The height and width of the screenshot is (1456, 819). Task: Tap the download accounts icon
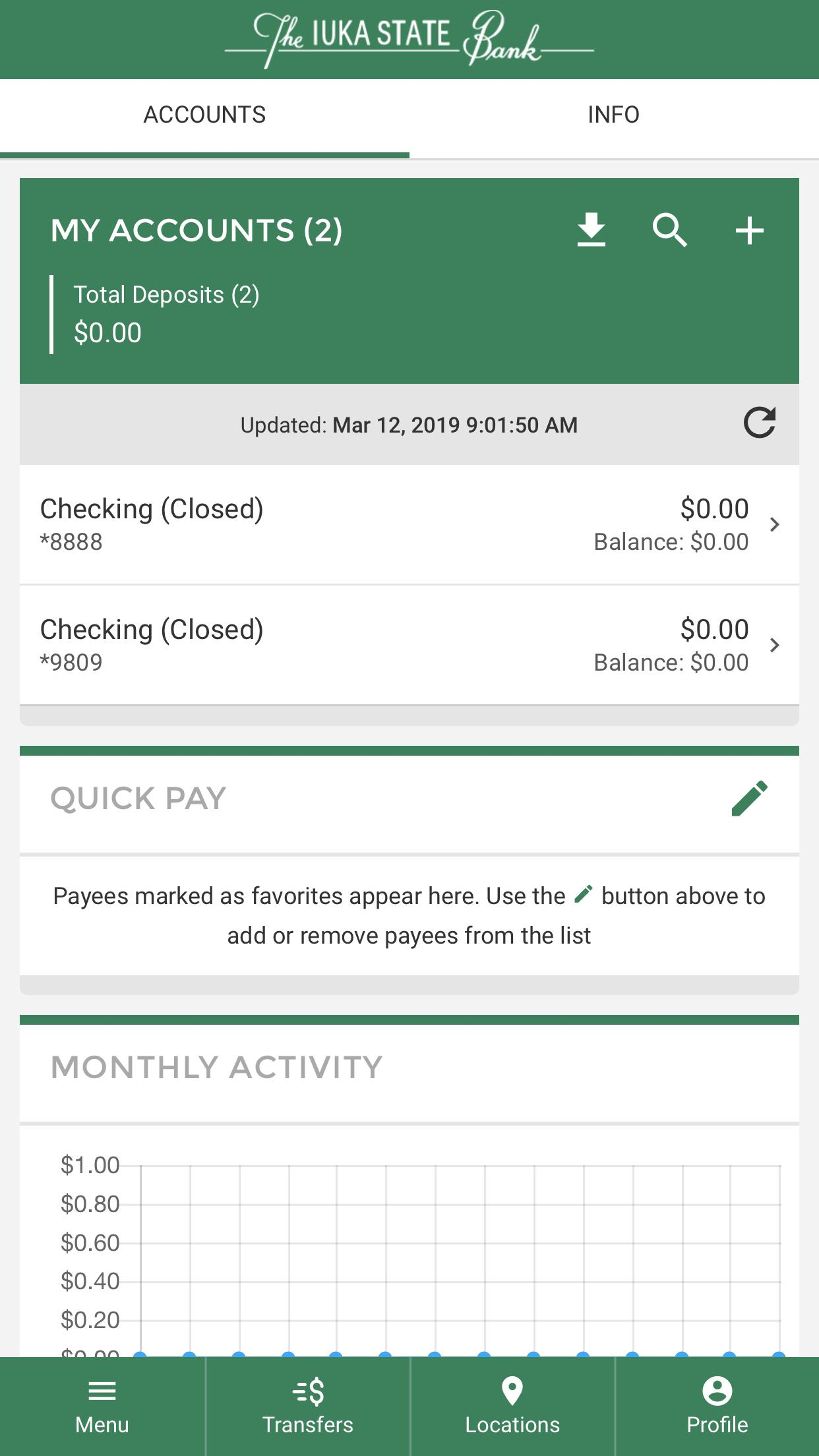(591, 230)
